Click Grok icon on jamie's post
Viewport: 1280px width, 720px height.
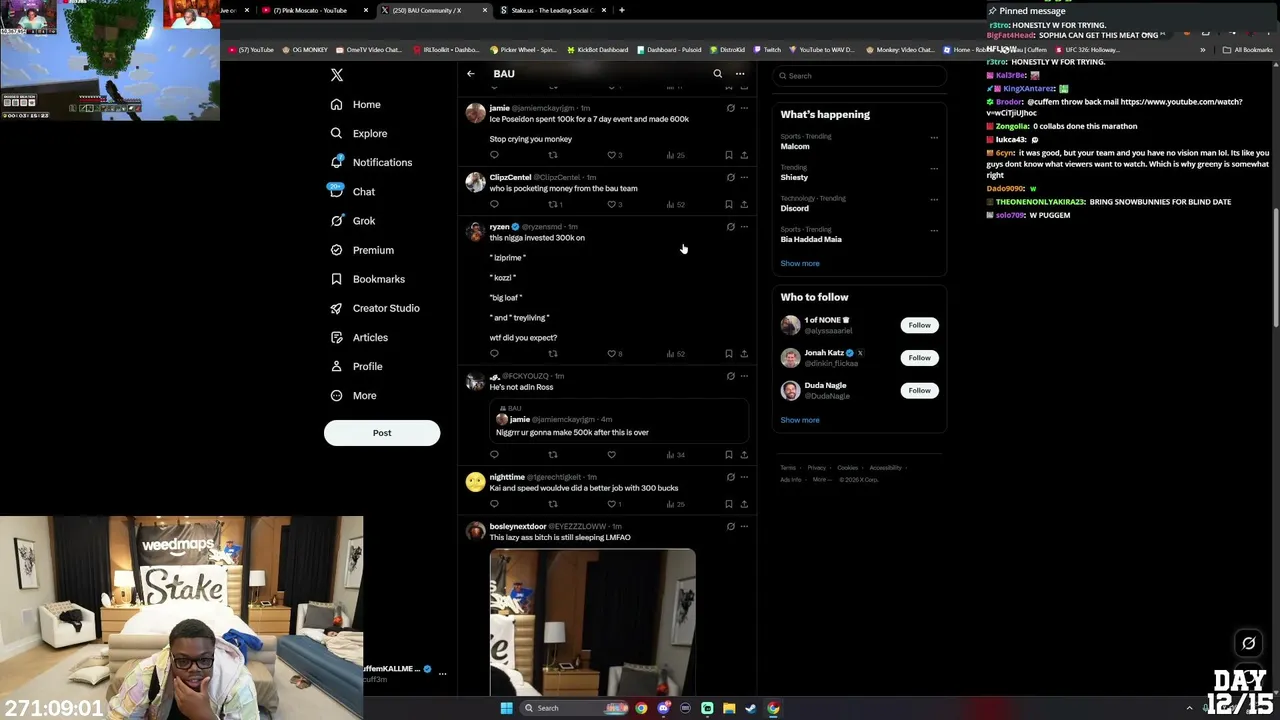pyautogui.click(x=730, y=108)
